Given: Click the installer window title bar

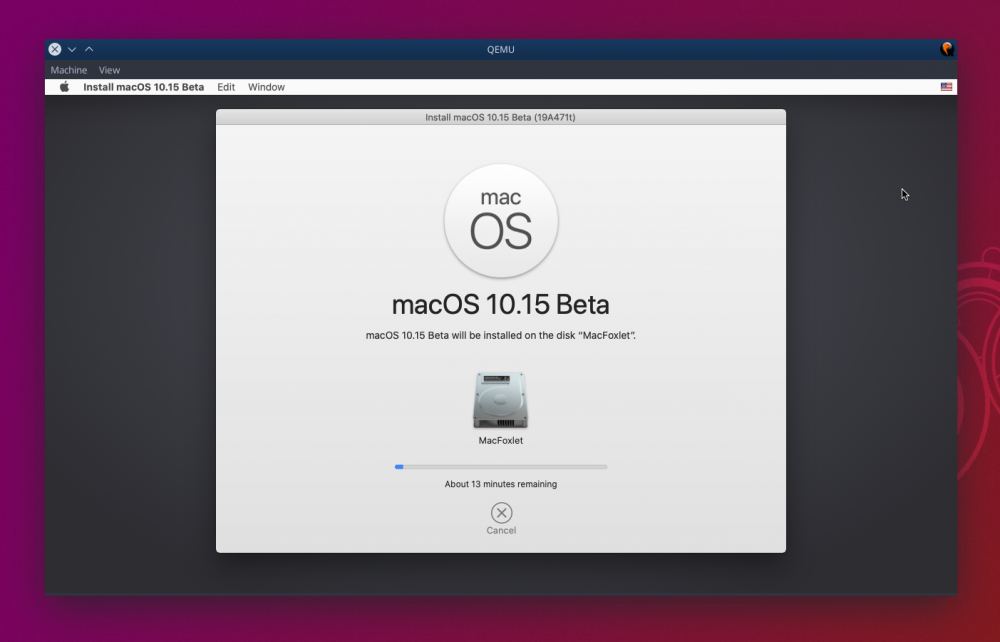Looking at the screenshot, I should [x=501, y=117].
